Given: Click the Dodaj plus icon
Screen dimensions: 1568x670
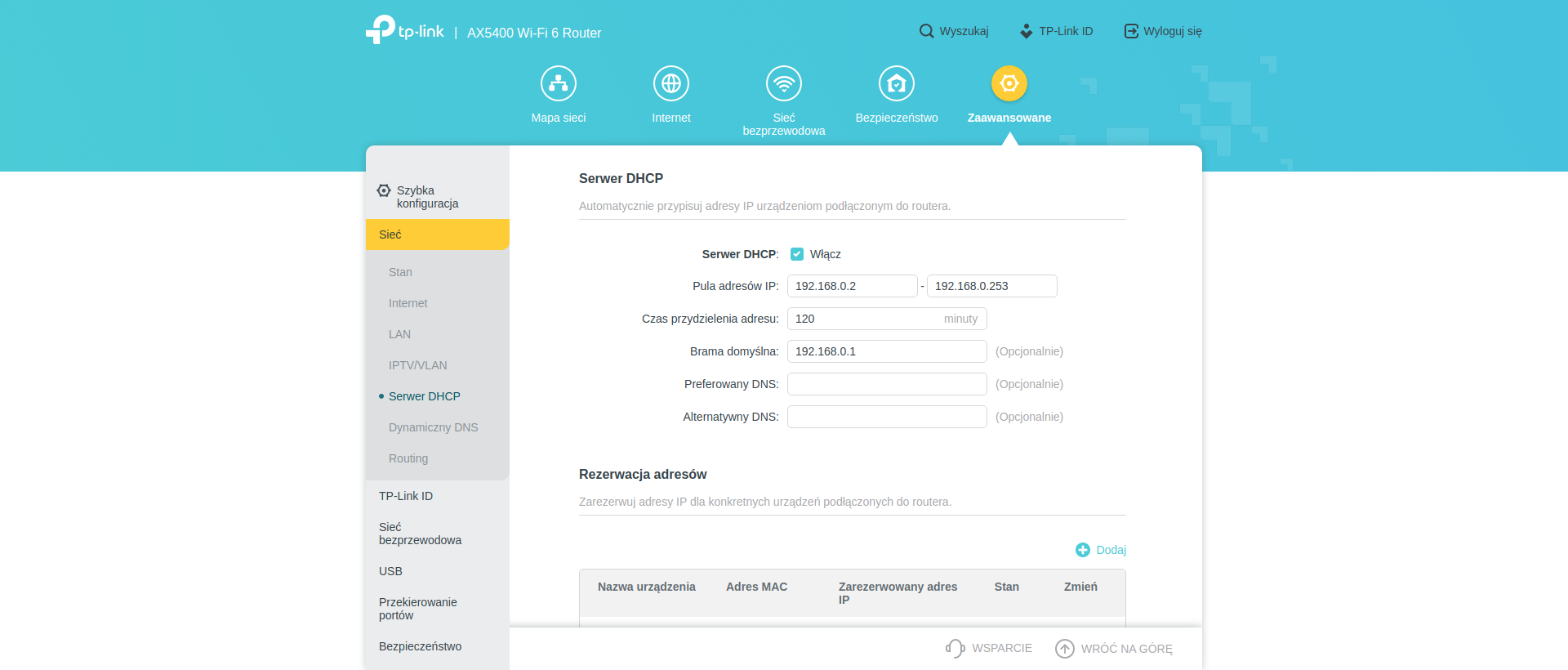Looking at the screenshot, I should 1083,550.
